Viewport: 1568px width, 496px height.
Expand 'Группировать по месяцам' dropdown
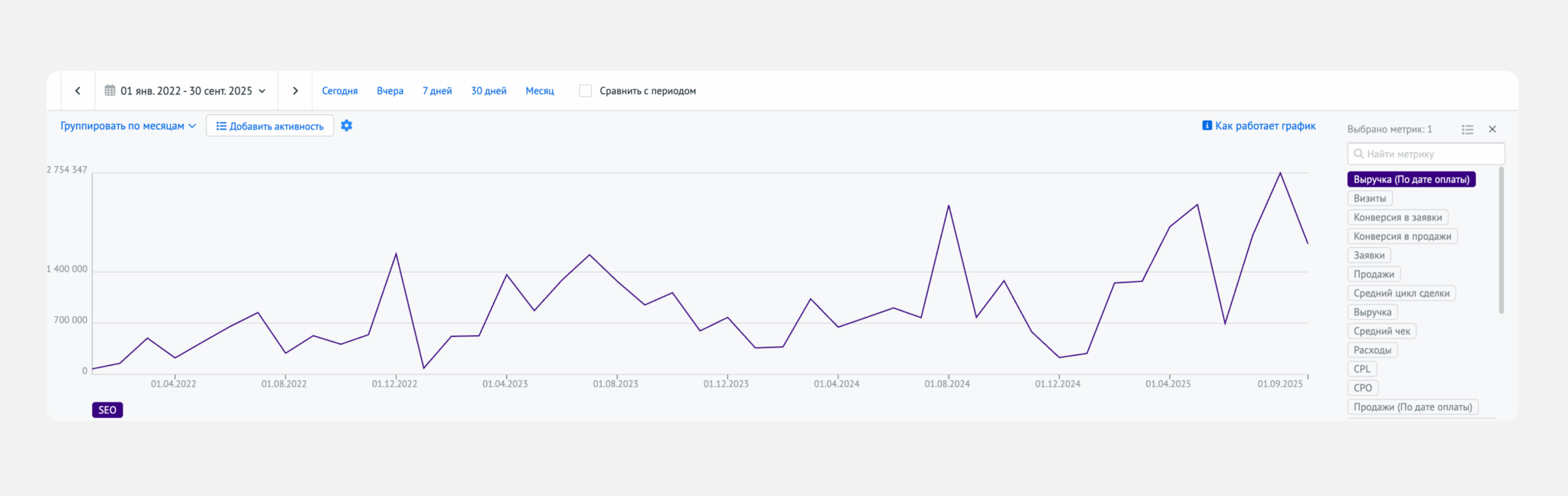point(128,126)
